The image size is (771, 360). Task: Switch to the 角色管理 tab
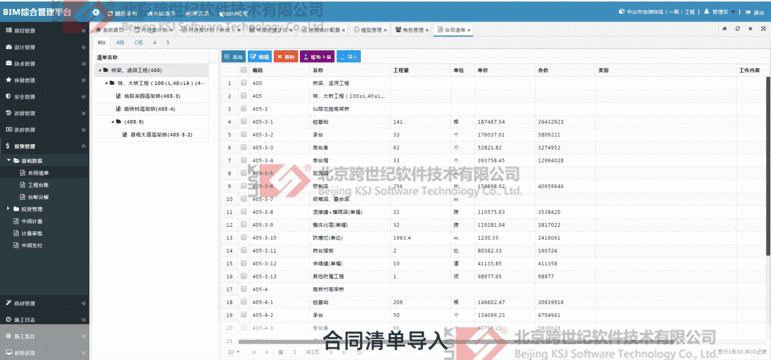(x=413, y=30)
